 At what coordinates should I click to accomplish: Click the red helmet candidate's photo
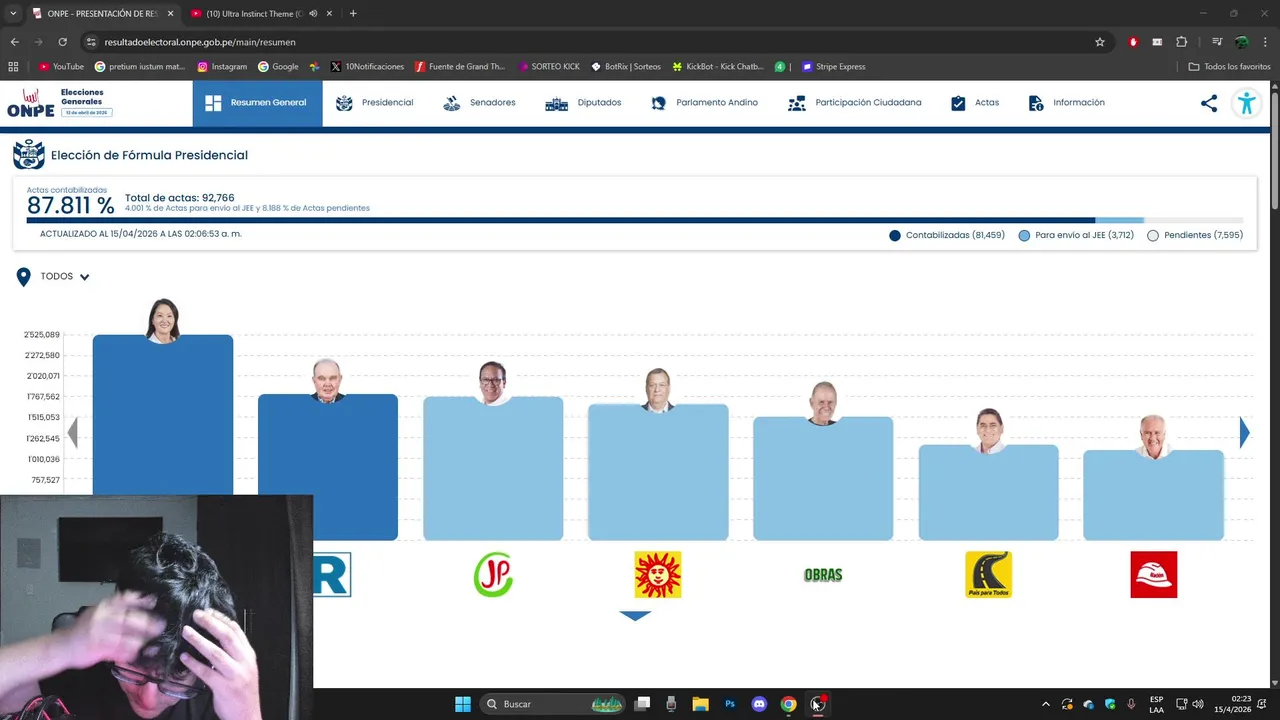click(x=1154, y=436)
